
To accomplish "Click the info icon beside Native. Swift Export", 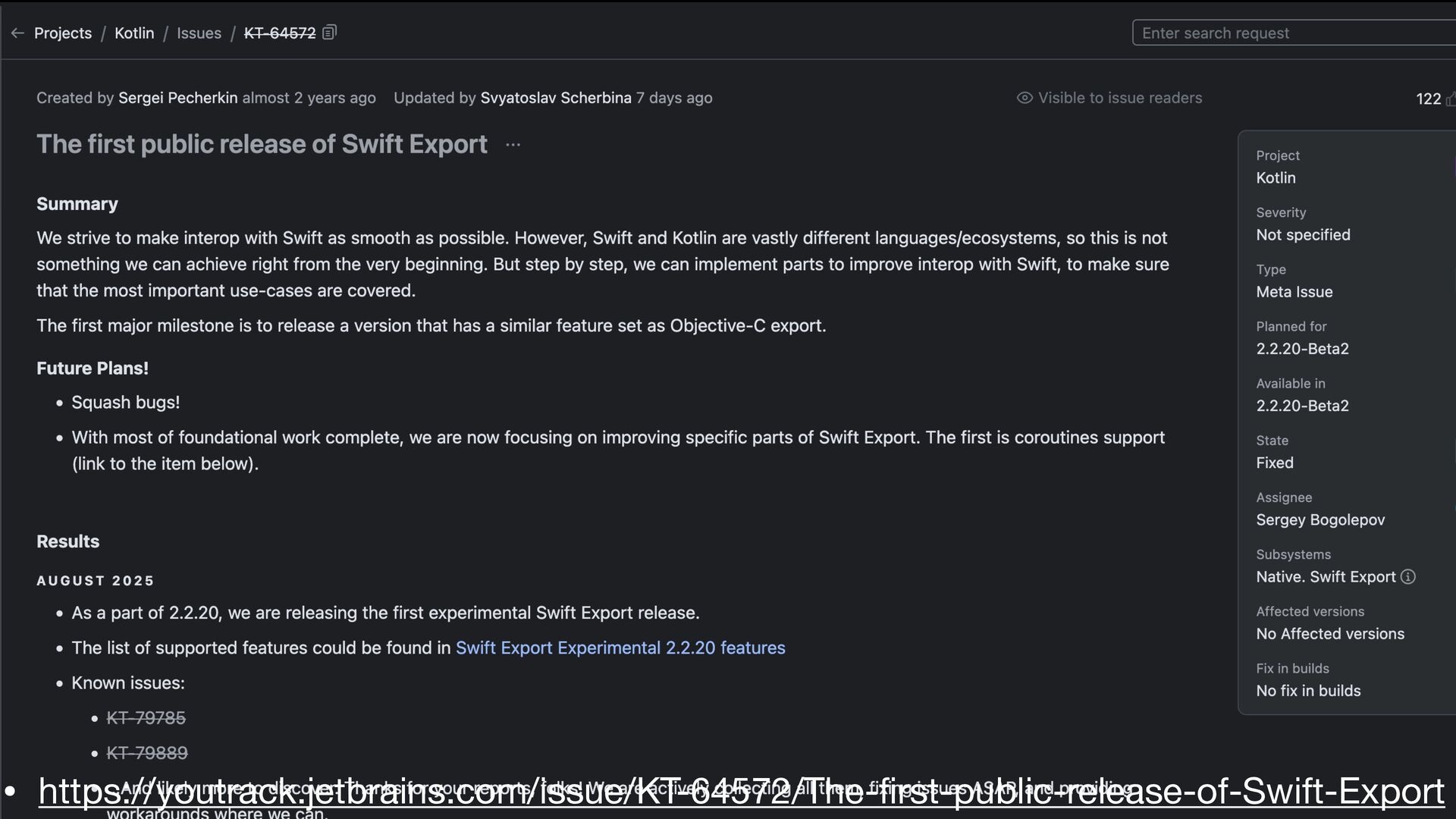I will point(1408,577).
